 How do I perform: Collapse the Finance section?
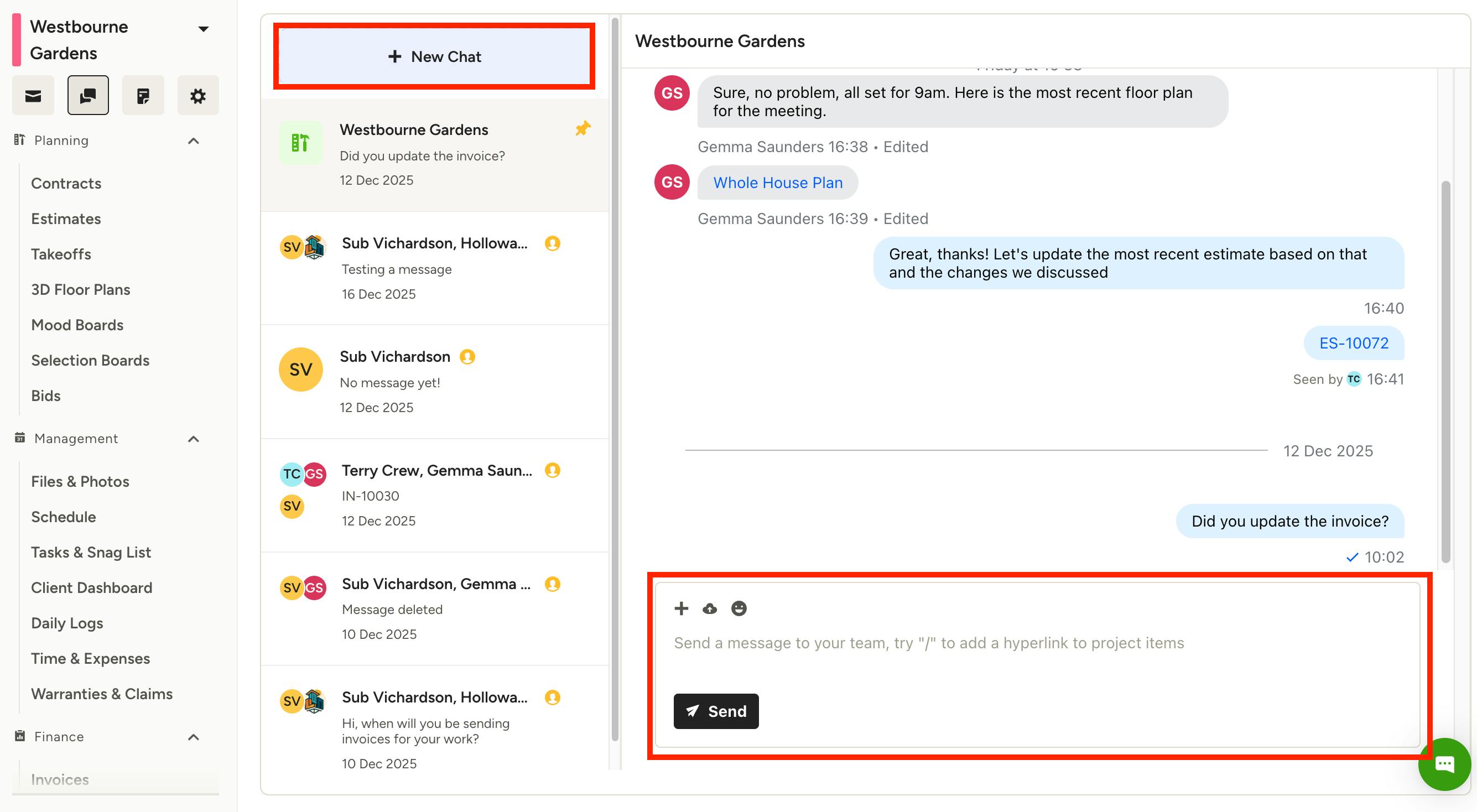194,737
